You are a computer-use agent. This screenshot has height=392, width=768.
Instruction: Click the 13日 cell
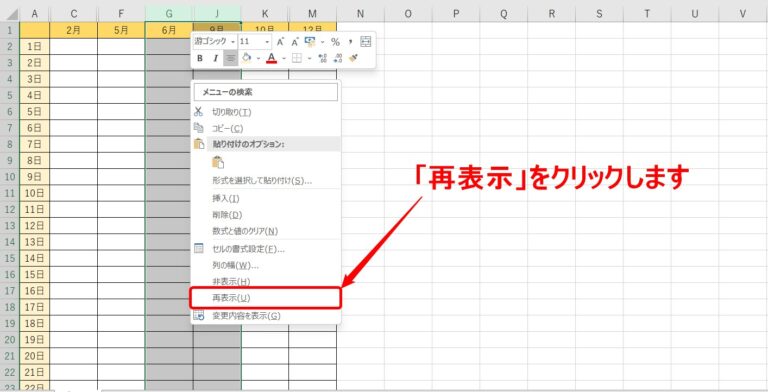34,242
